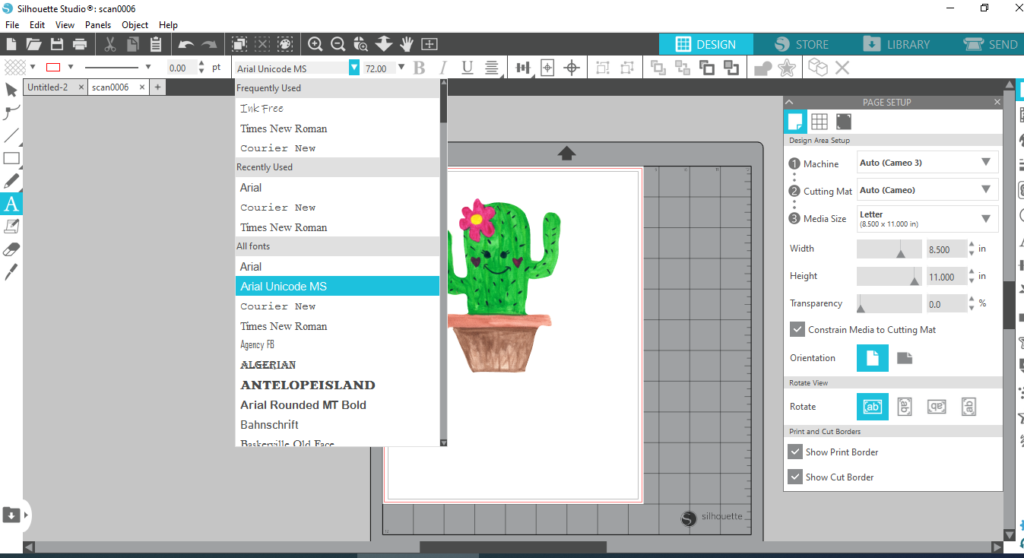Select the Eraser tool
This screenshot has height=558, width=1024.
(x=12, y=249)
